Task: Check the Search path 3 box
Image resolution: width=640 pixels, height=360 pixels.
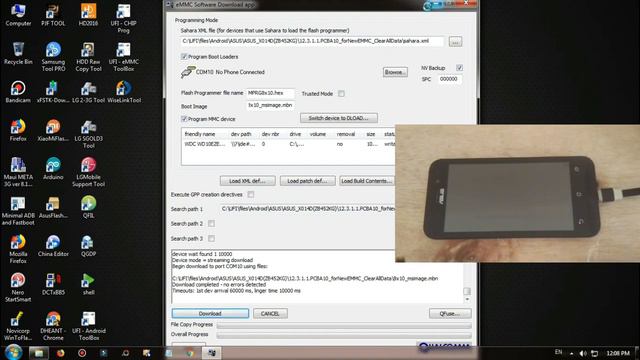Action: (211, 238)
